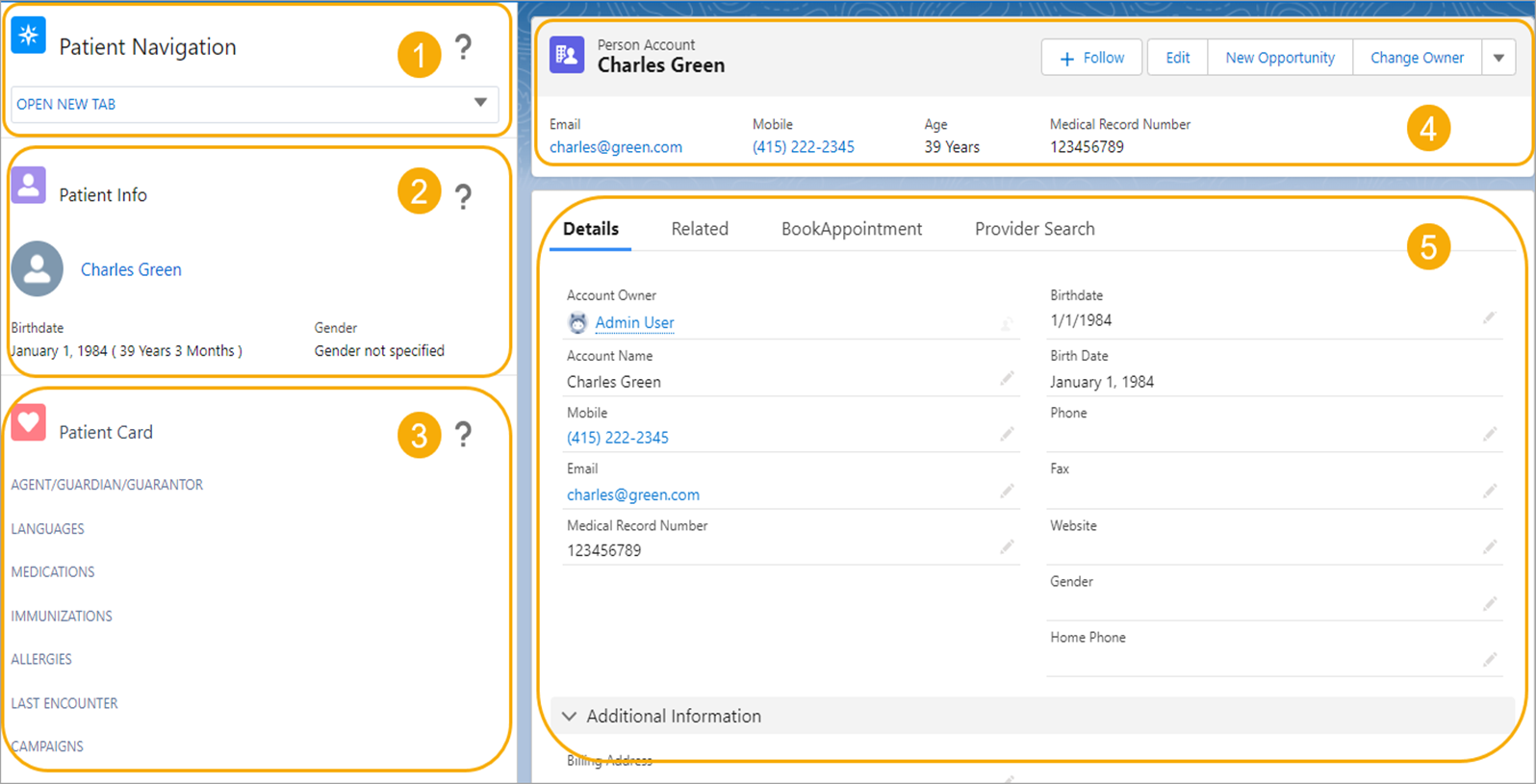
Task: Open help for Patient Navigation
Action: click(x=463, y=47)
